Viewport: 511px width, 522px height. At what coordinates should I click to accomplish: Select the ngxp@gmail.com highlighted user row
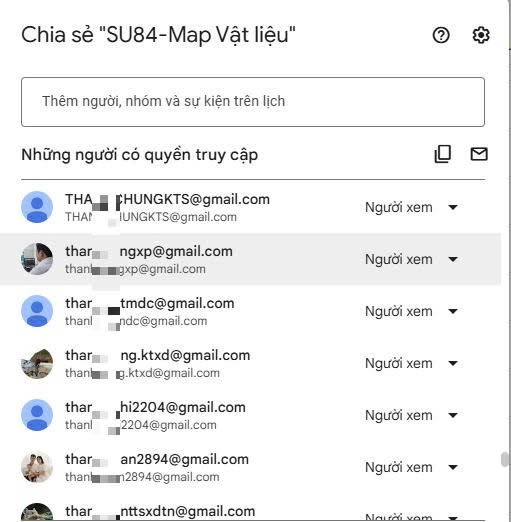(x=250, y=259)
